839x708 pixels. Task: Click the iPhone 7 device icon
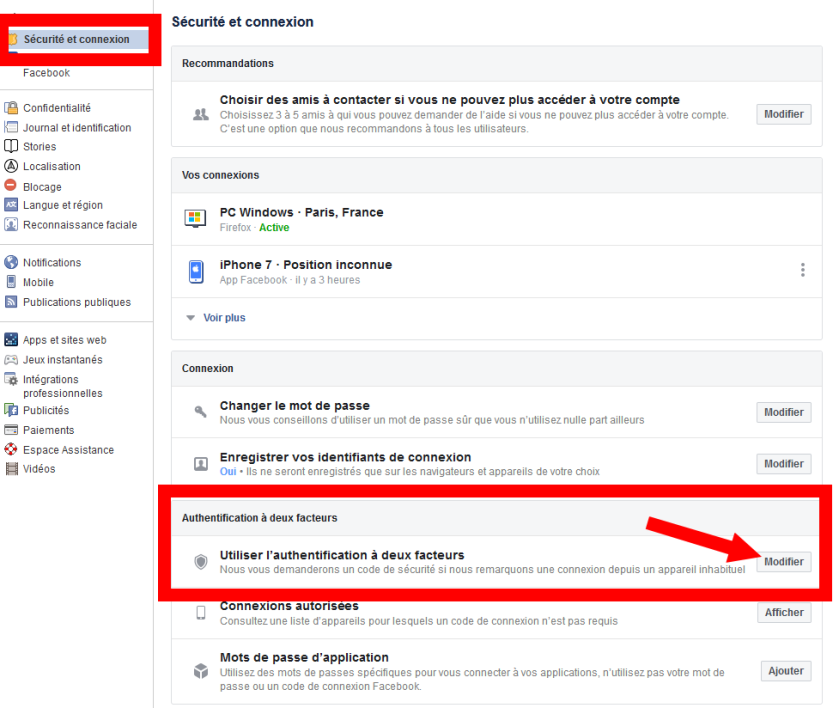click(x=196, y=271)
